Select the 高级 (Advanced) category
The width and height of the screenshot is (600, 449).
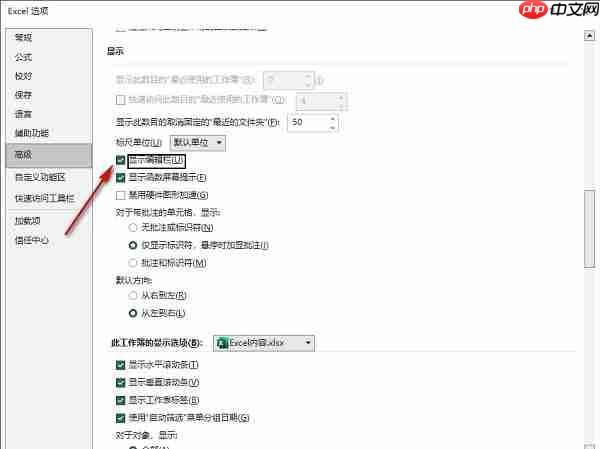pos(49,155)
